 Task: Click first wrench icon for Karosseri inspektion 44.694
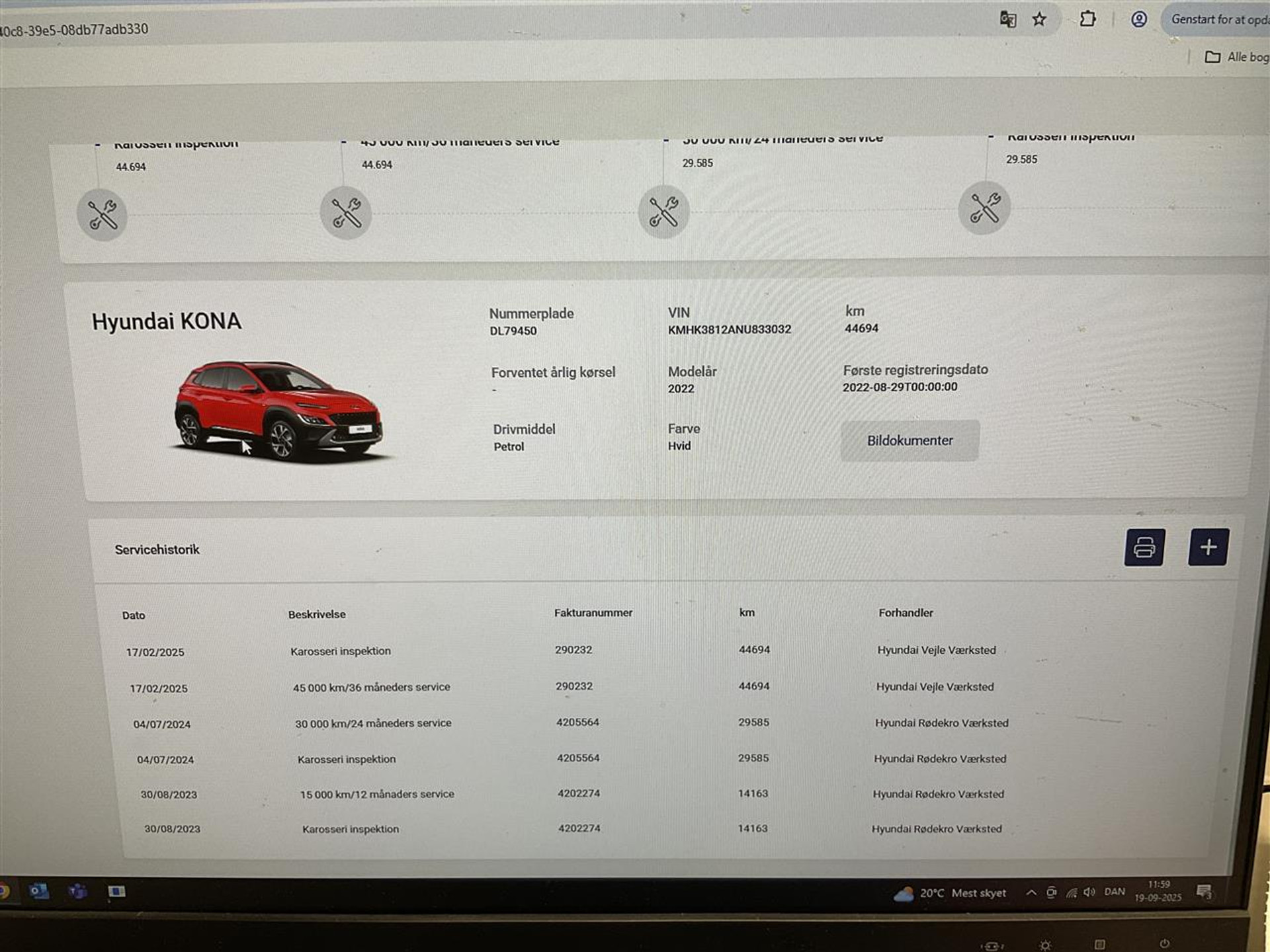click(102, 215)
